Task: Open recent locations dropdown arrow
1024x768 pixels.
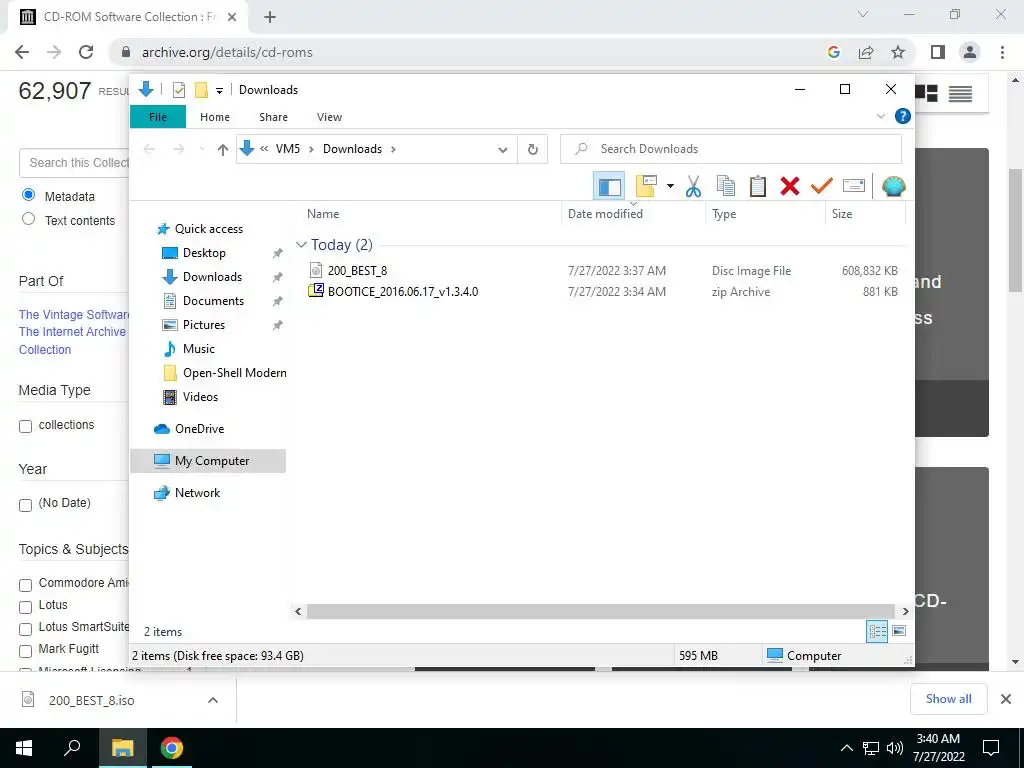Action: 202,150
